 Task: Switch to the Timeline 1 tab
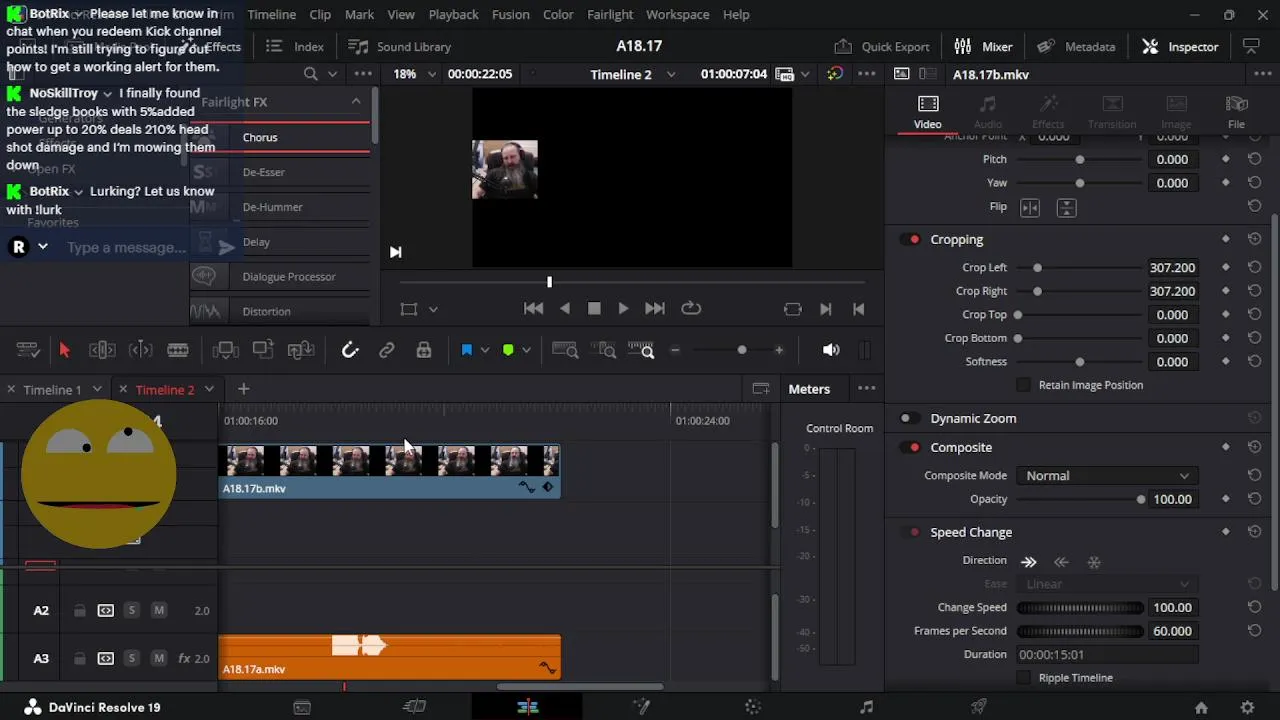pos(52,390)
